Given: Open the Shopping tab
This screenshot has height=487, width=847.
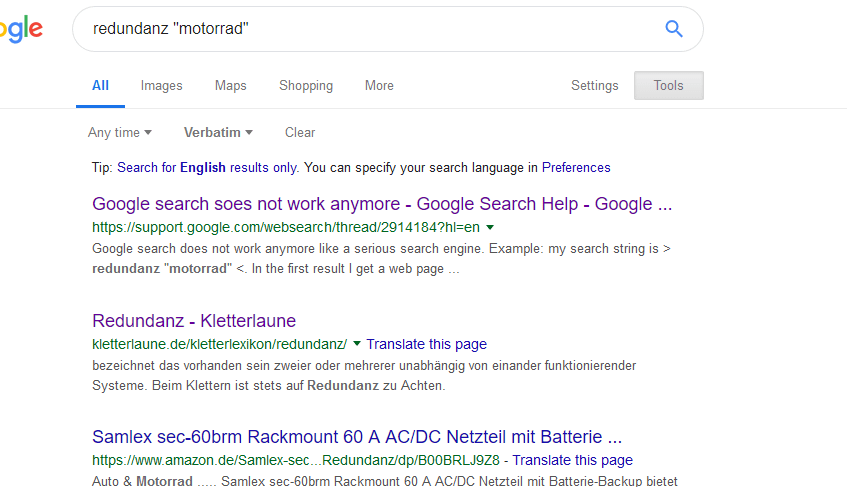Looking at the screenshot, I should tap(306, 86).
